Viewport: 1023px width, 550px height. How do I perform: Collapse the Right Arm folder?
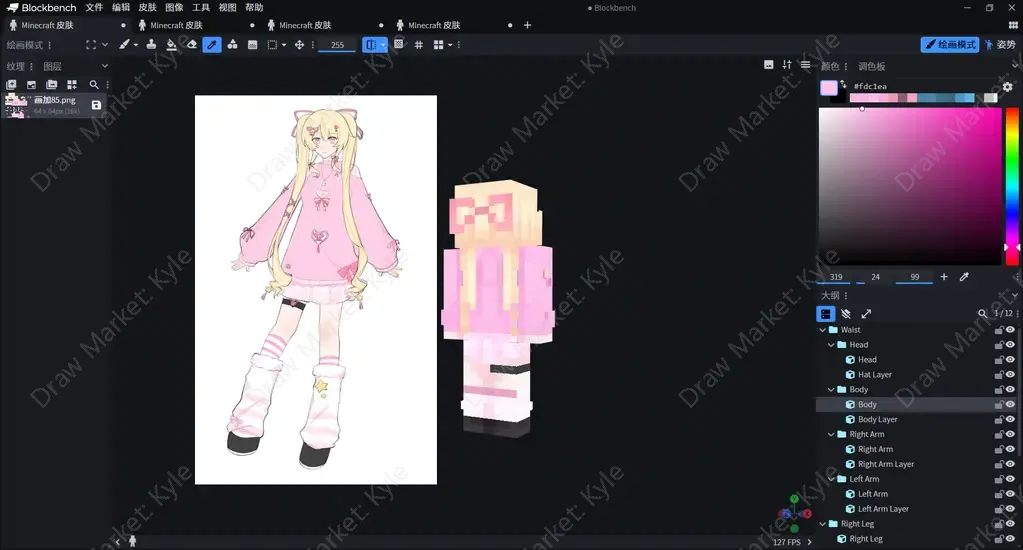(x=831, y=434)
